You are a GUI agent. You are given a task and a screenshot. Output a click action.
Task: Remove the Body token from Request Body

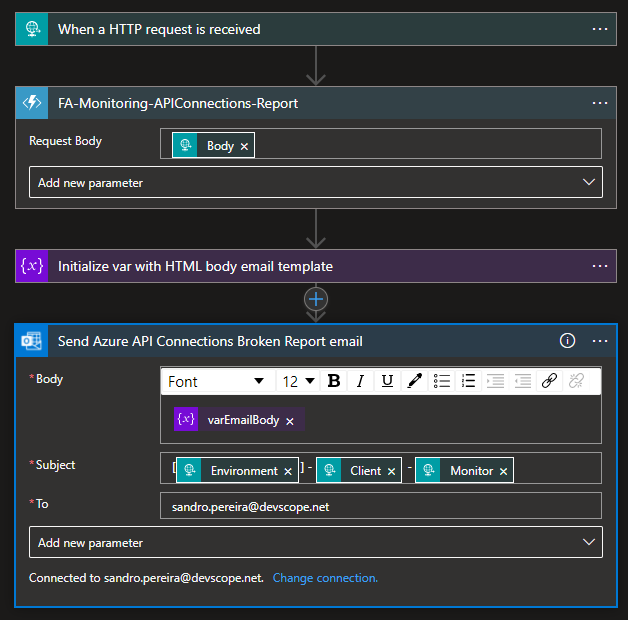coord(245,146)
